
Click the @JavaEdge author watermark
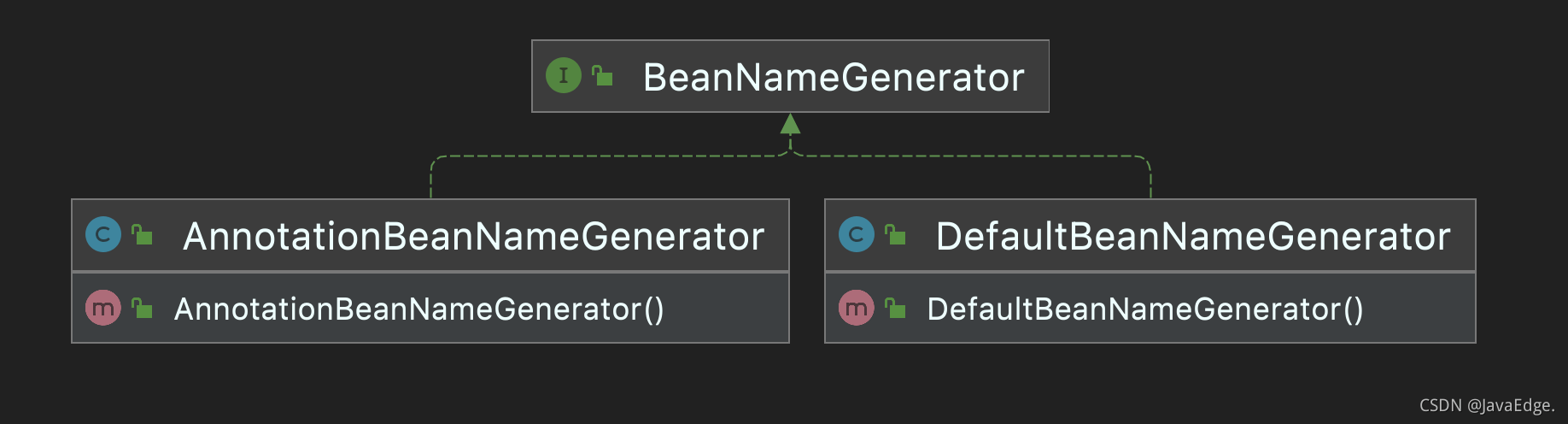point(1510,405)
